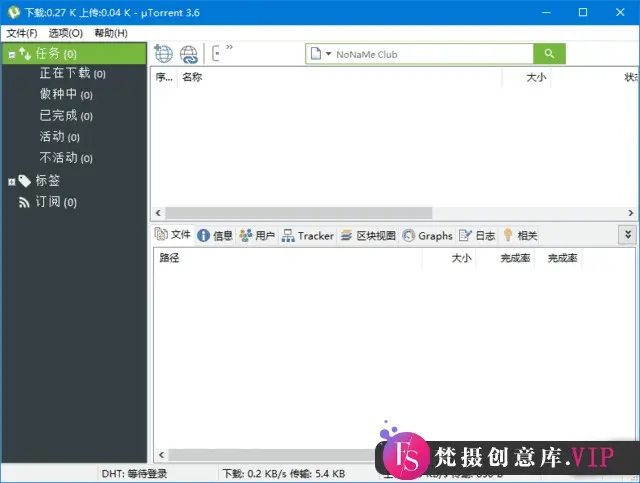
Task: Select 订阅 (0) in the sidebar
Action: tap(56, 202)
